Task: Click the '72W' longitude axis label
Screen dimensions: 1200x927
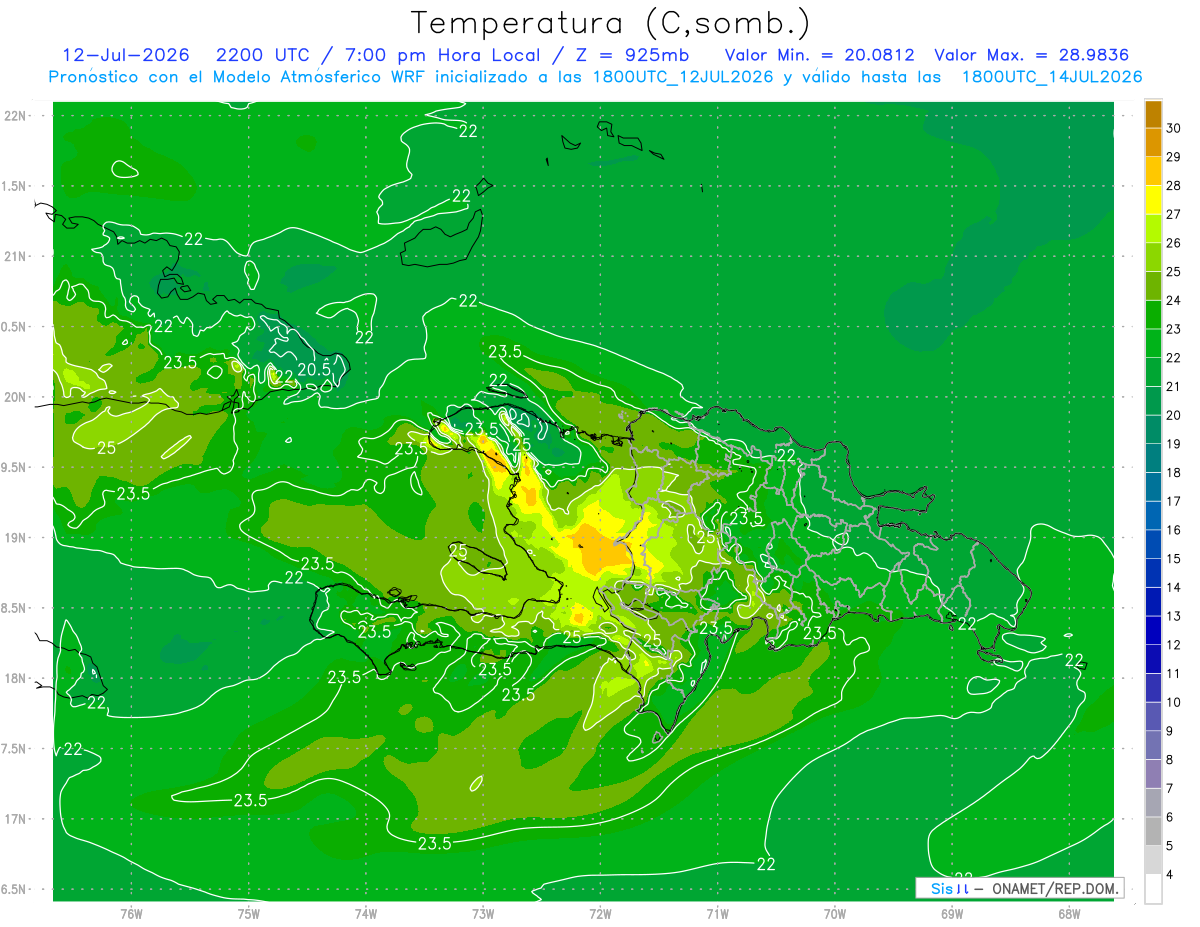Action: (600, 913)
